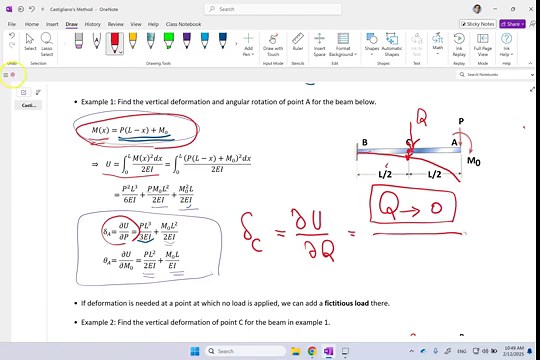Collapse the ribbon with the chevron

(530, 63)
